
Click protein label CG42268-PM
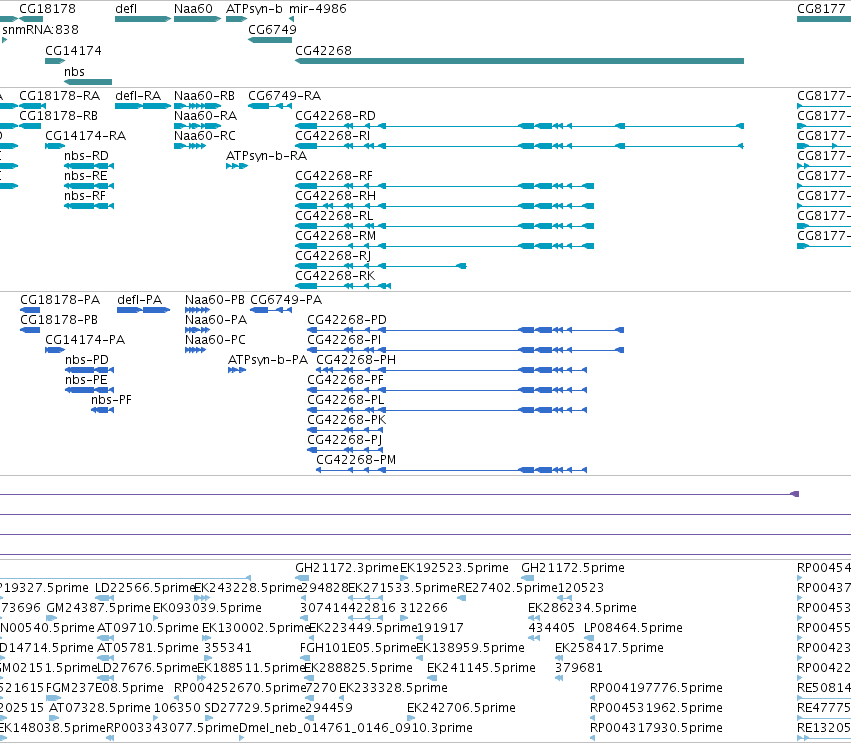click(x=356, y=460)
